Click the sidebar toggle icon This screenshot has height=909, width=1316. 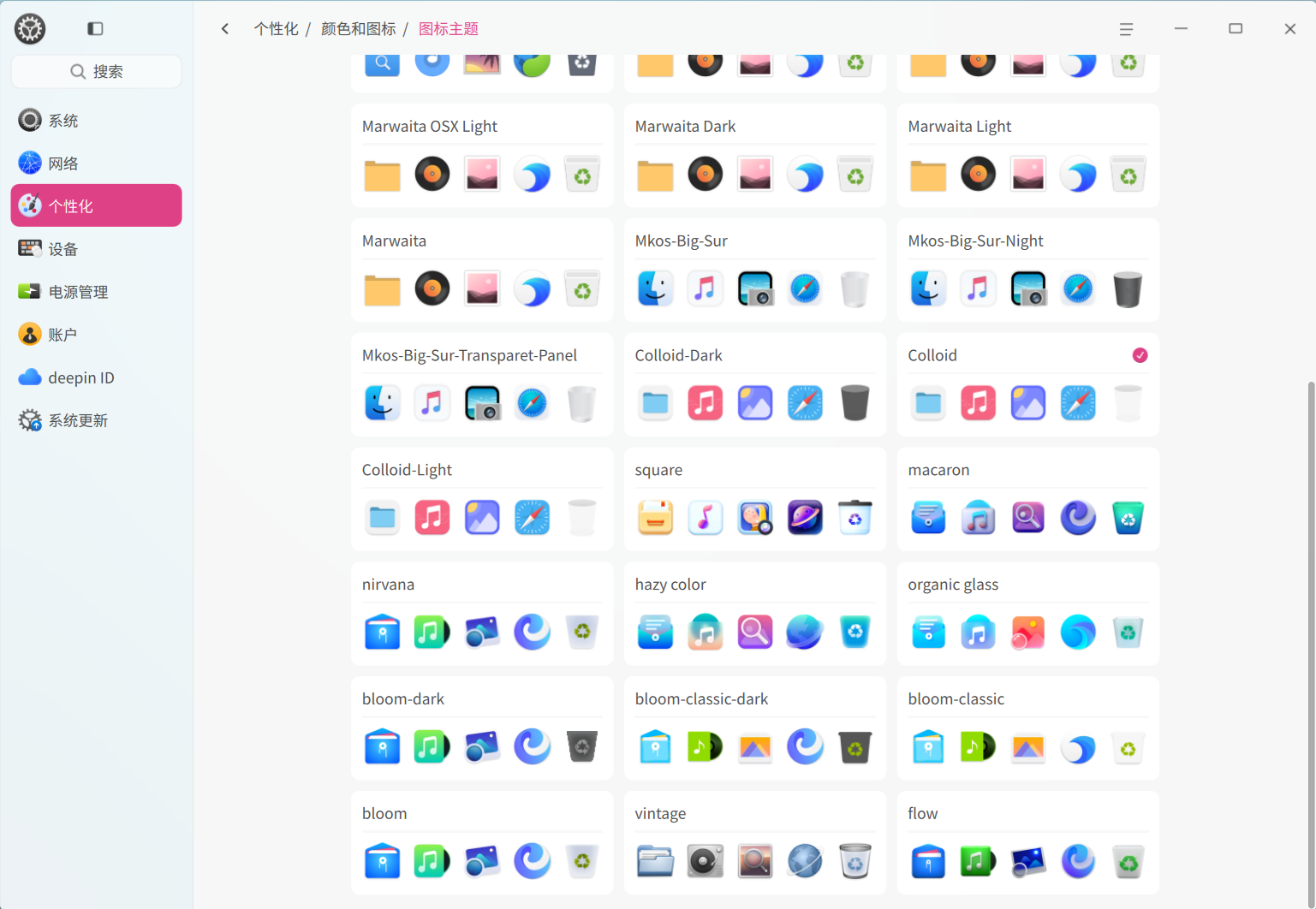(95, 29)
